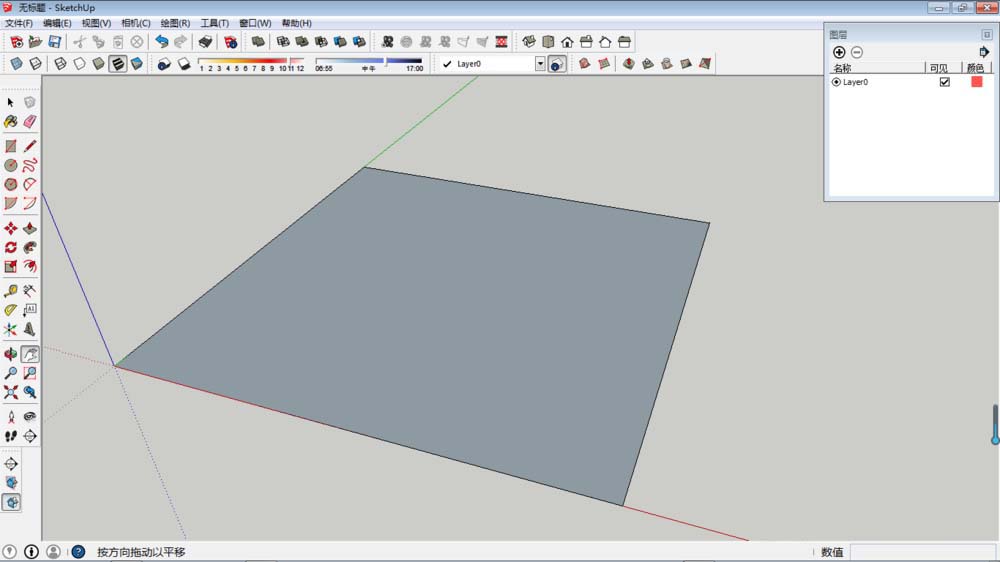Choose the Push/Pull tool
Viewport: 1000px width, 562px height.
click(29, 228)
